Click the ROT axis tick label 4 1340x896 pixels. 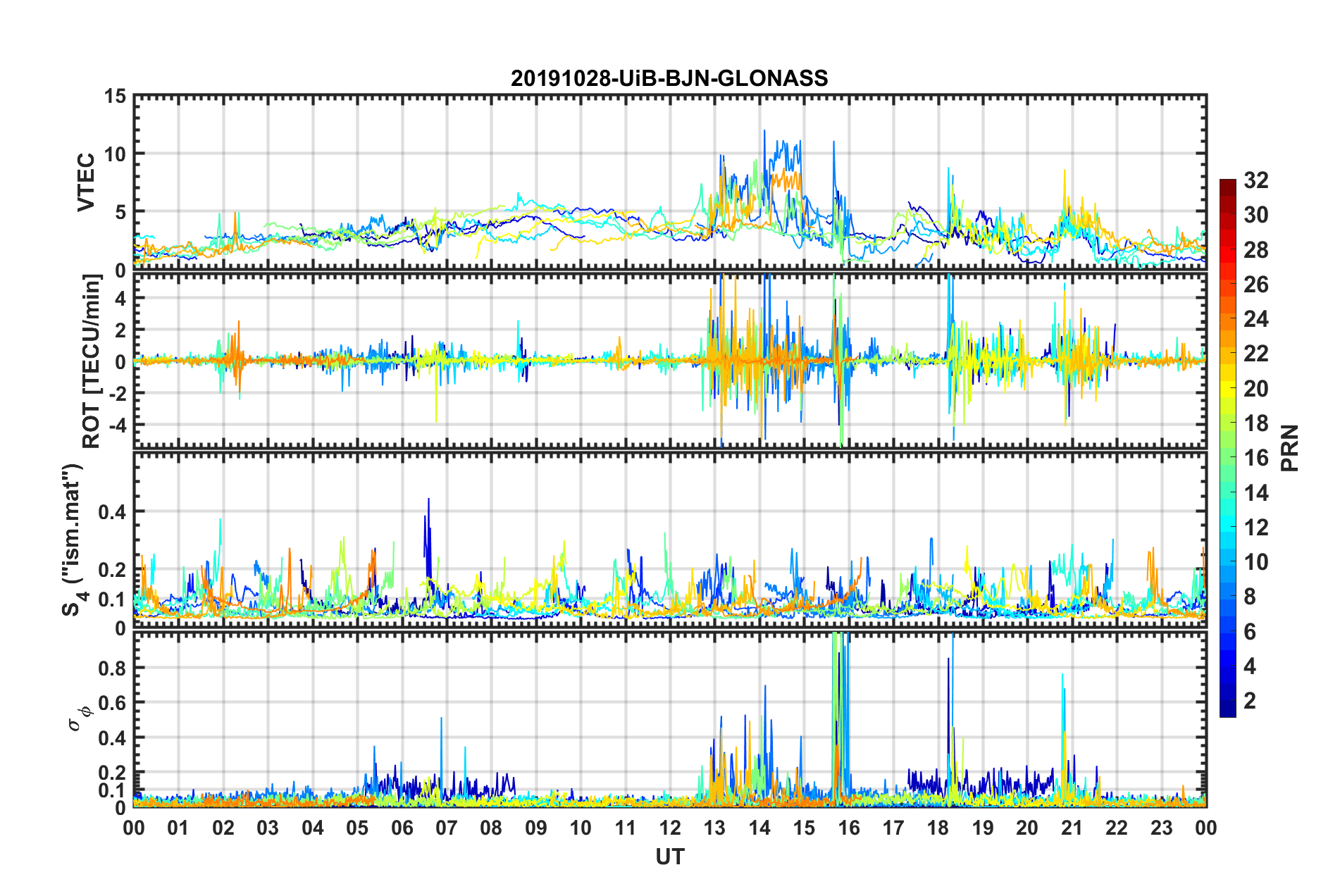121,298
